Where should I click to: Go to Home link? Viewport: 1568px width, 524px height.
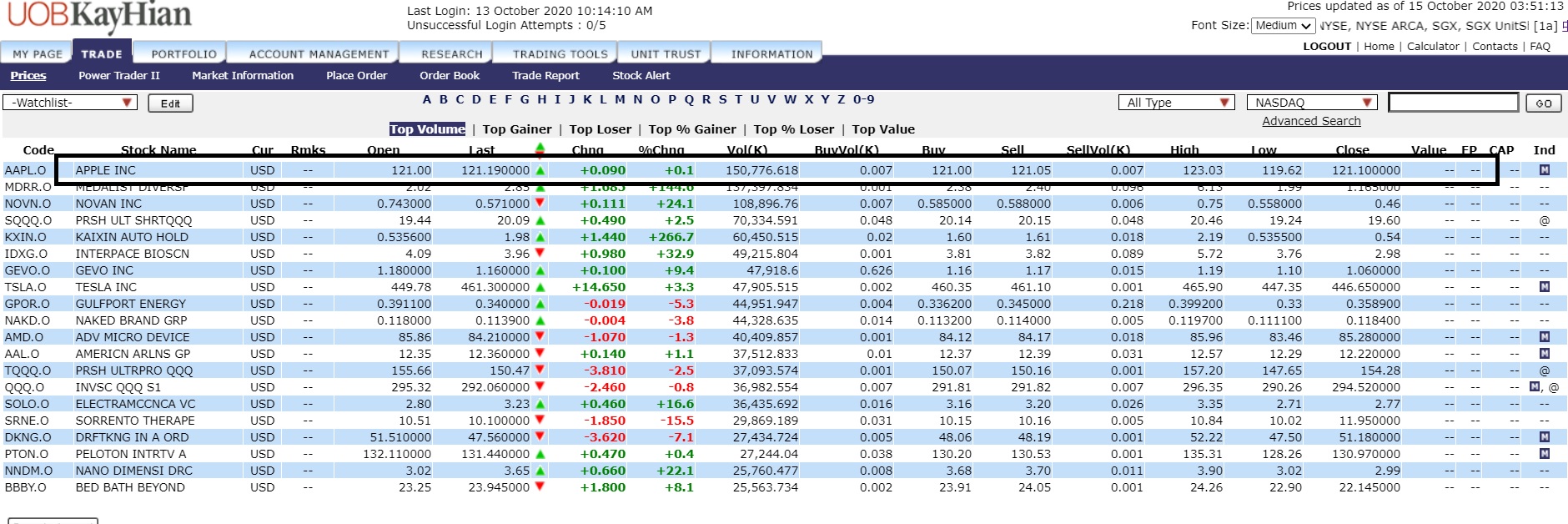click(x=1379, y=47)
